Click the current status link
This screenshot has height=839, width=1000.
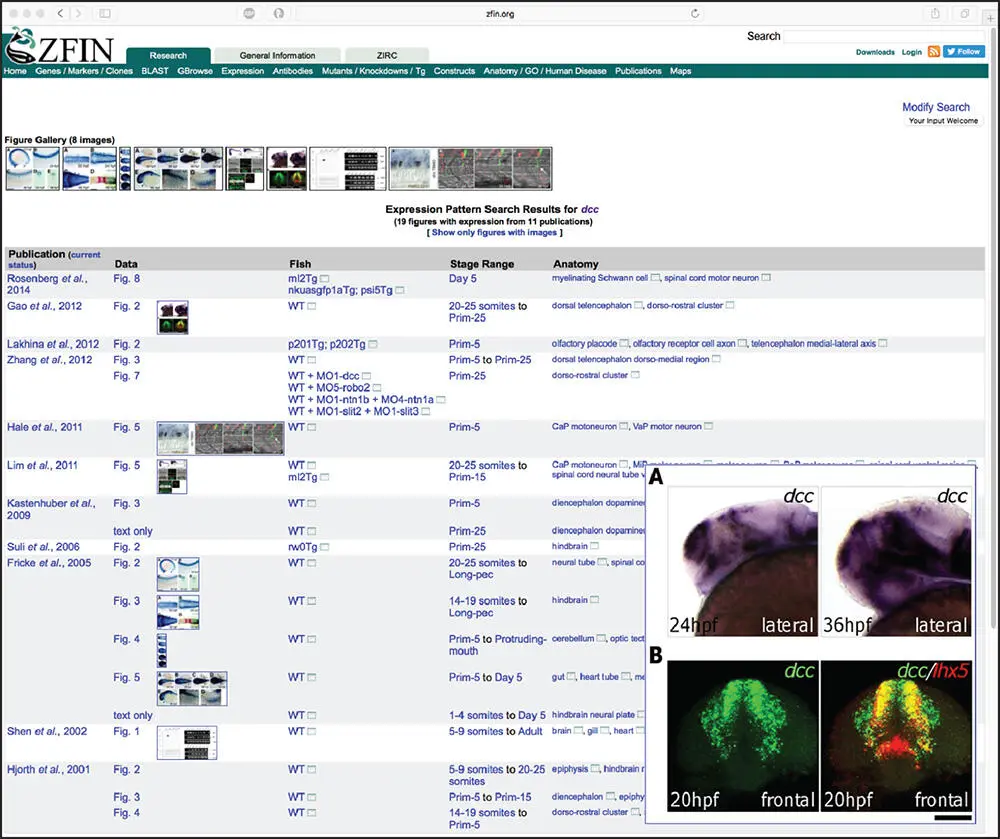click(54, 259)
